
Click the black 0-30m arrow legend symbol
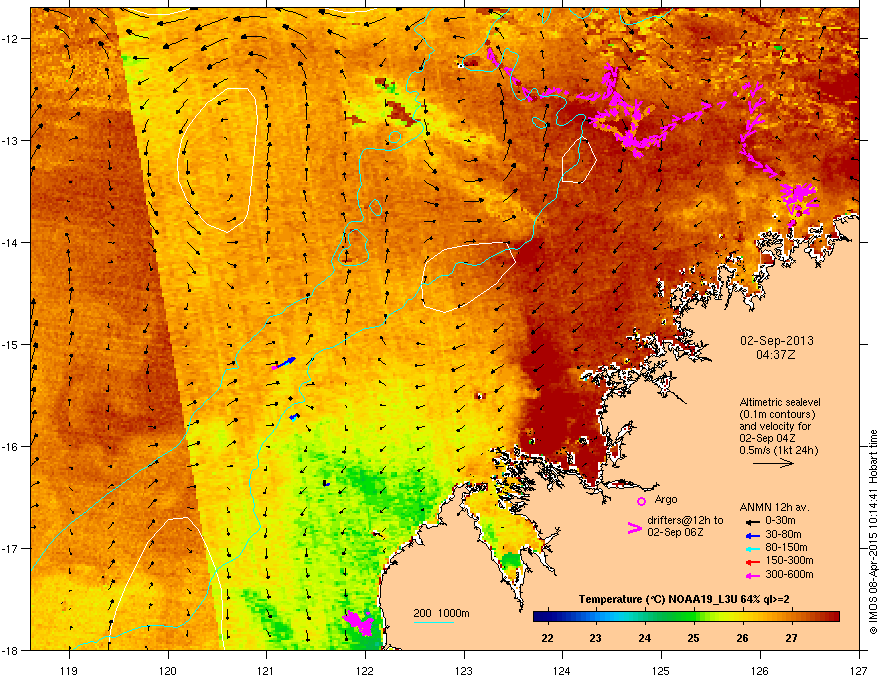(753, 521)
